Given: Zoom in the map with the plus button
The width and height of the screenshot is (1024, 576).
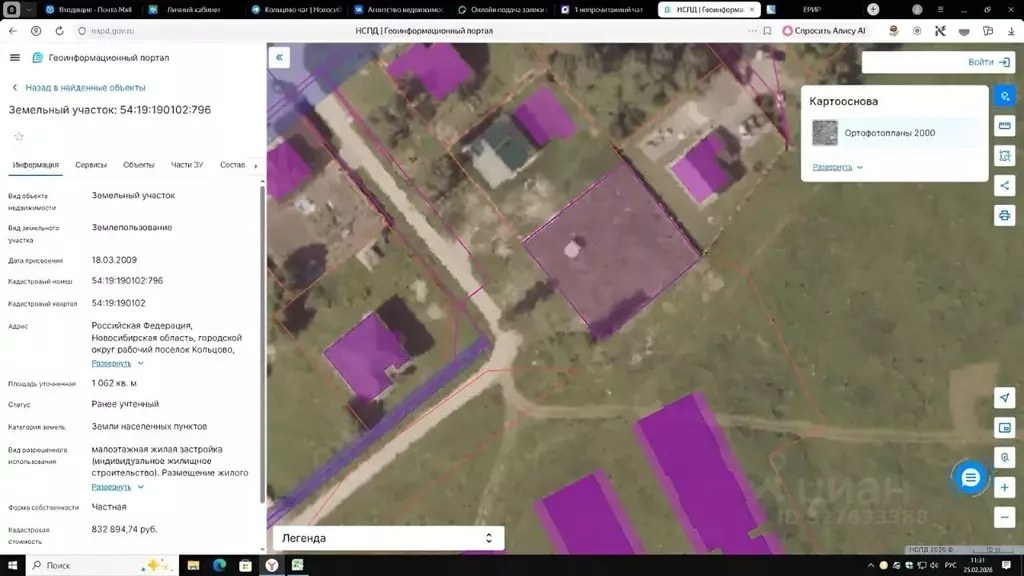Looking at the screenshot, I should (x=1005, y=487).
